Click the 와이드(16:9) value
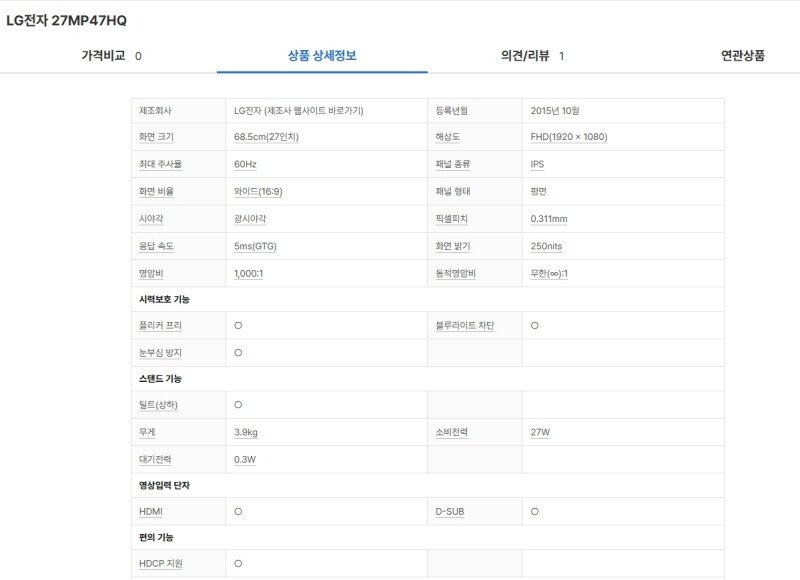Screen dimensions: 800x580 tap(258, 191)
